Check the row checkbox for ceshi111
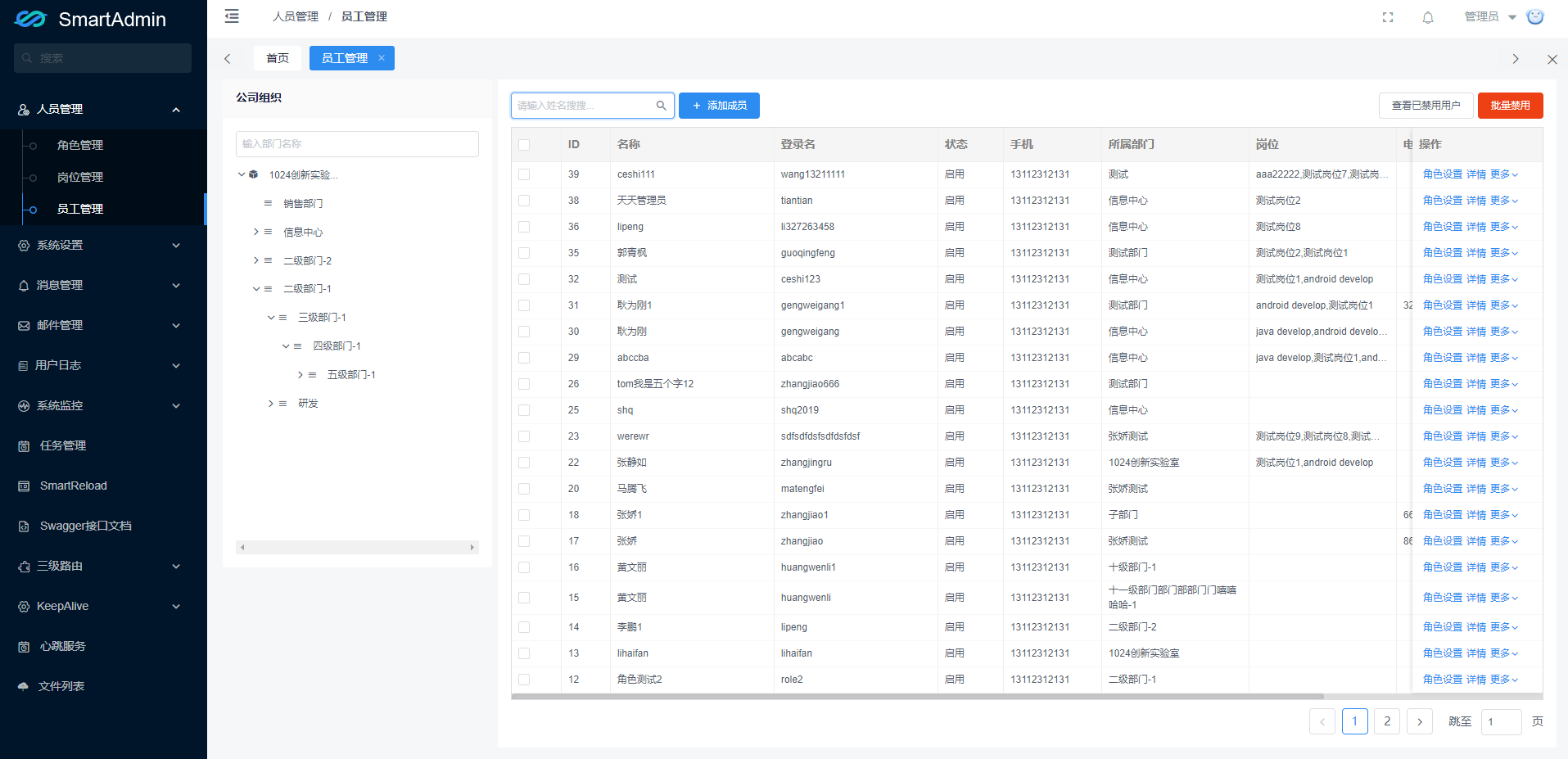The width and height of the screenshot is (1568, 759). click(x=523, y=174)
